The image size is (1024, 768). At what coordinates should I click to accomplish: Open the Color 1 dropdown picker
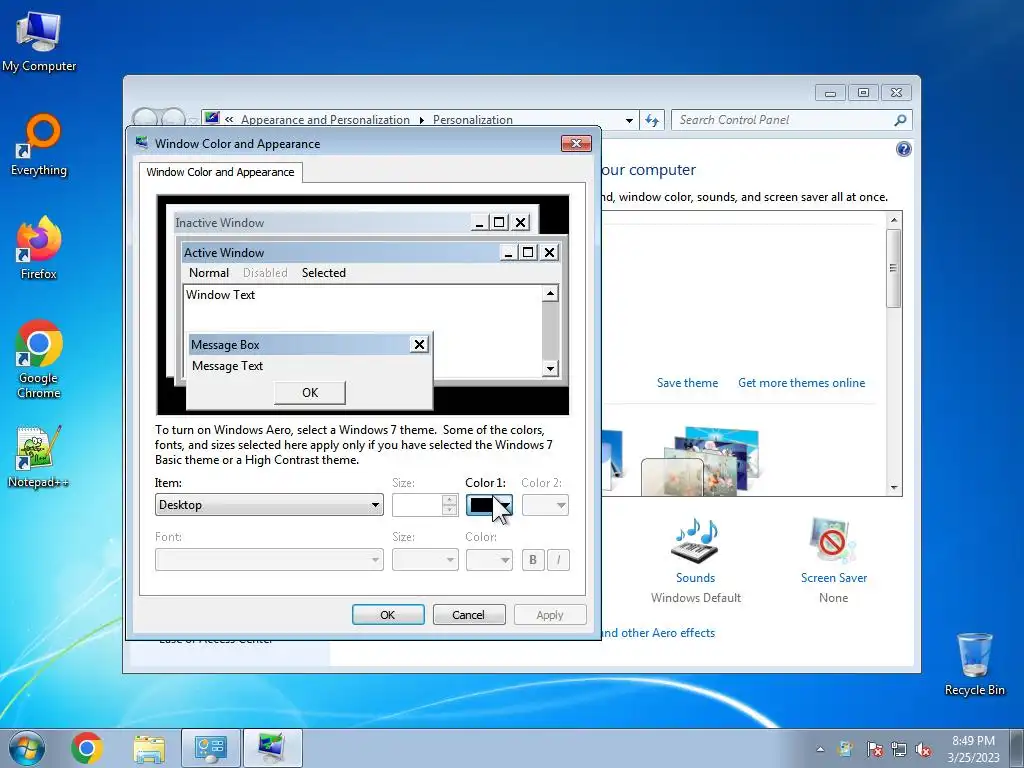pyautogui.click(x=489, y=505)
